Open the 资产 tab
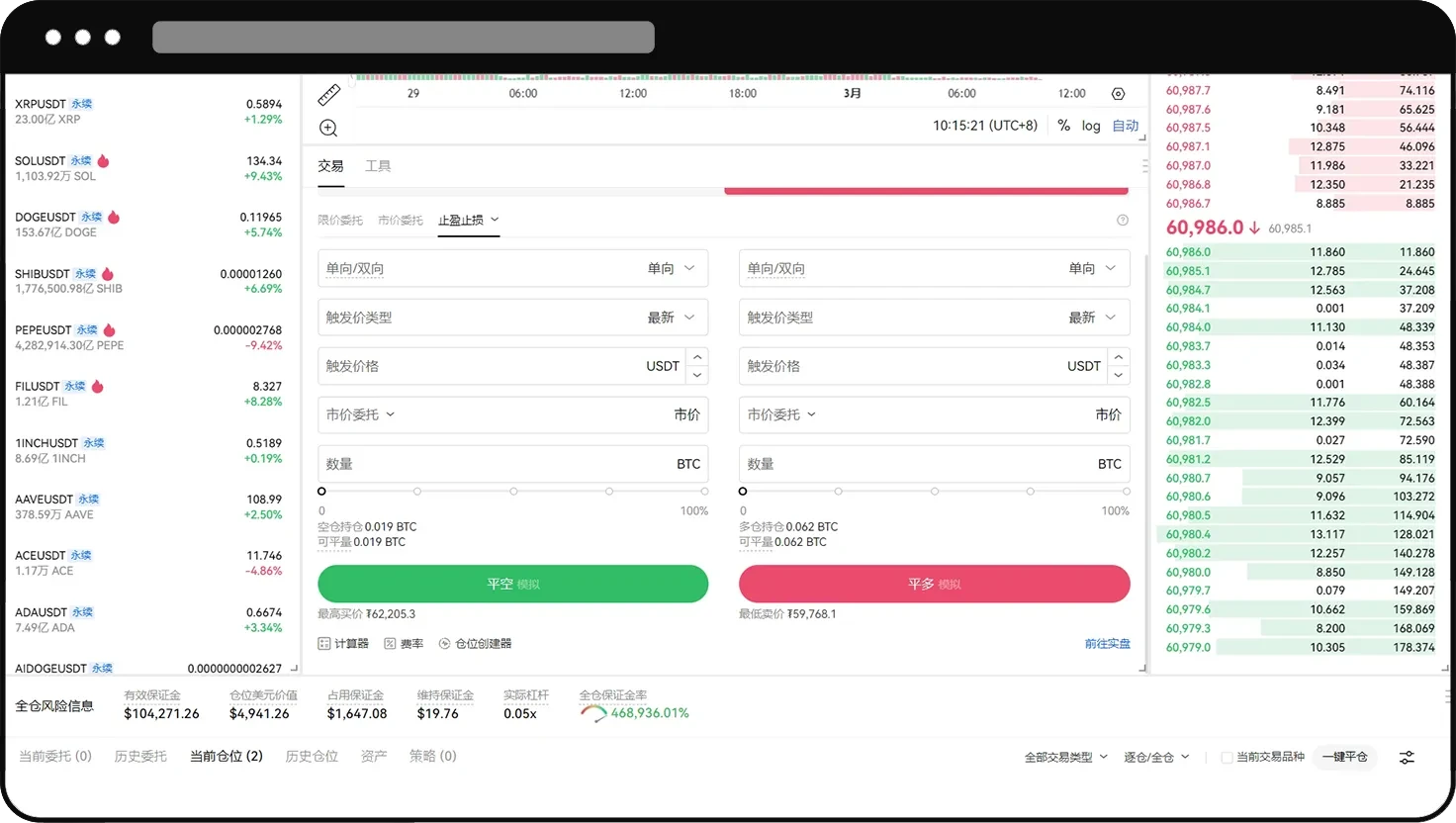Screen dimensions: 1456x823 pos(374,756)
